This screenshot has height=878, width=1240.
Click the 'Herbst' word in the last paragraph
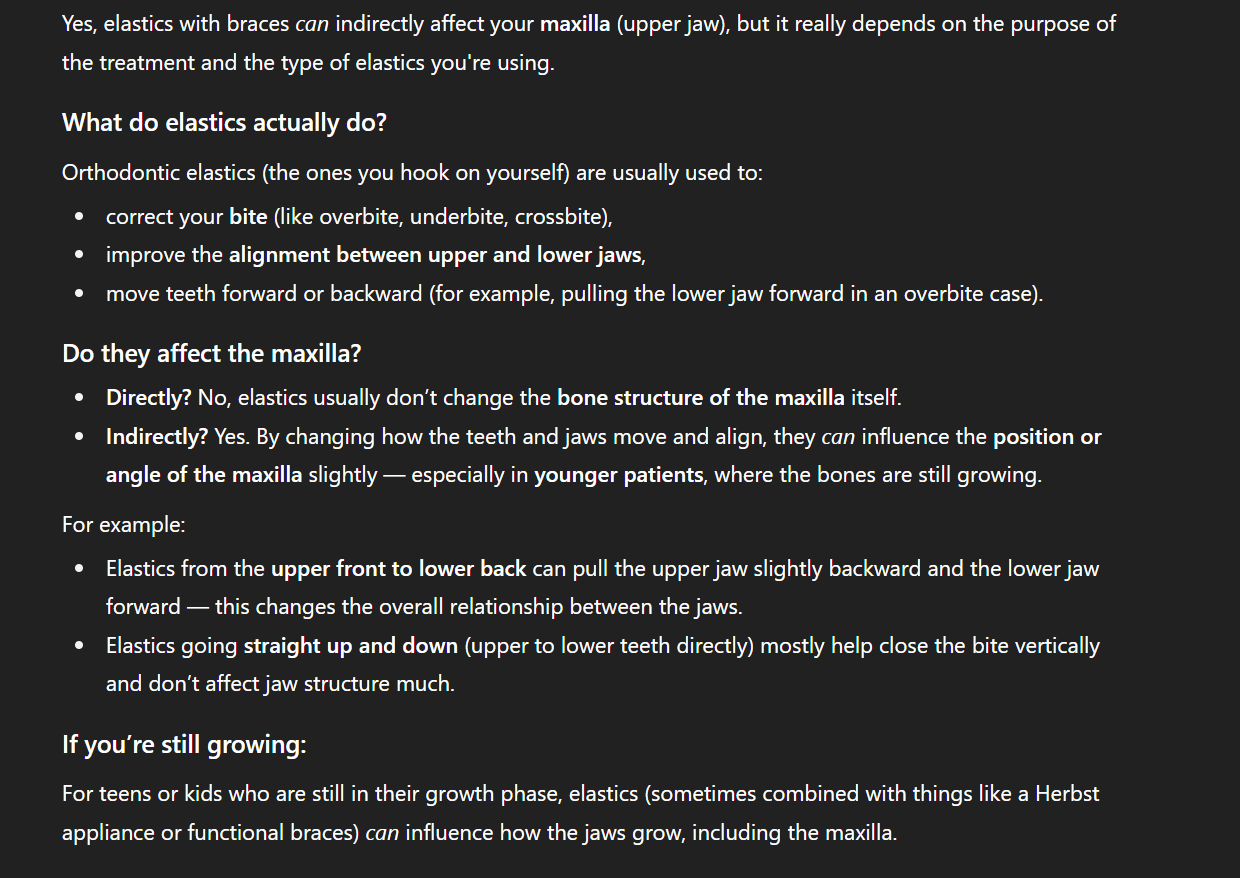click(x=1066, y=794)
